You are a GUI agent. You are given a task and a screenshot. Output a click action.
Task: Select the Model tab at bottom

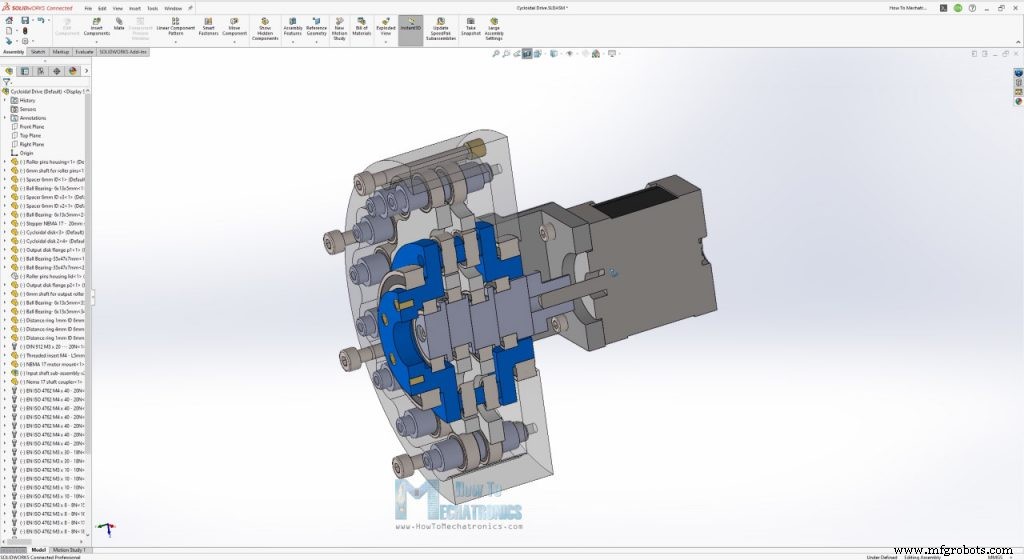pos(39,550)
